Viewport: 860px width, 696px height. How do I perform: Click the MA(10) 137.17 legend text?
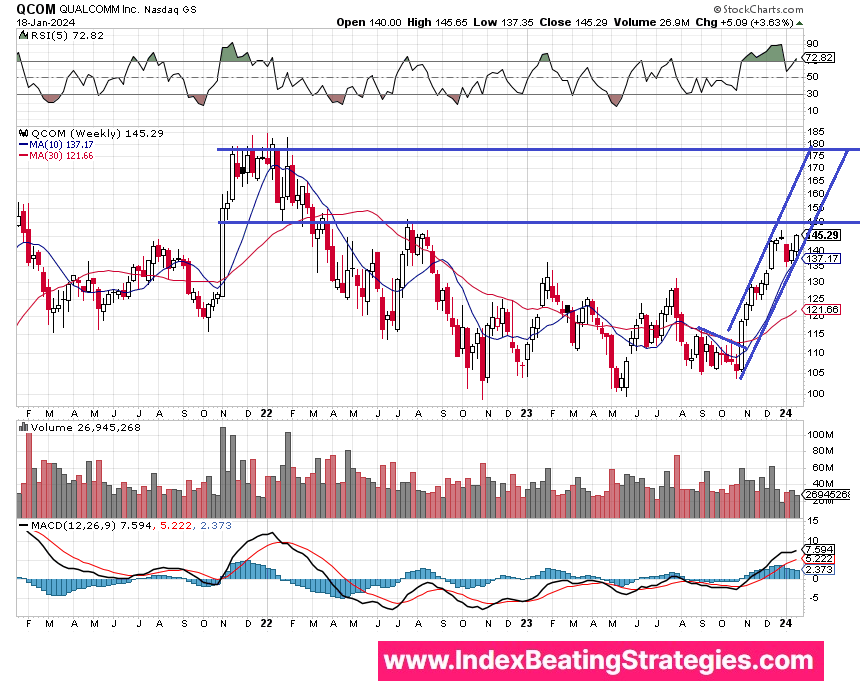[61, 145]
